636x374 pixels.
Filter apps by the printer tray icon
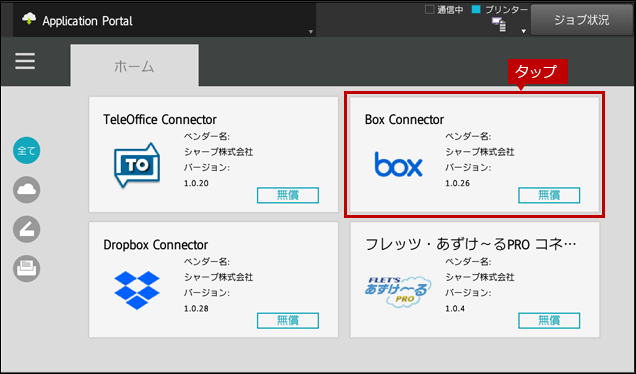[26, 268]
